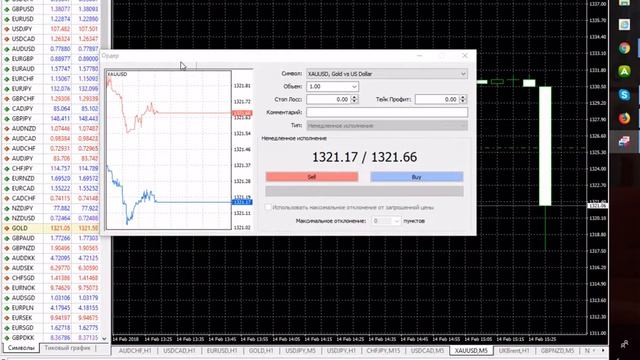The image size is (640, 360).
Task: Sell XAUUSD at 1321.17
Action: pos(312,177)
